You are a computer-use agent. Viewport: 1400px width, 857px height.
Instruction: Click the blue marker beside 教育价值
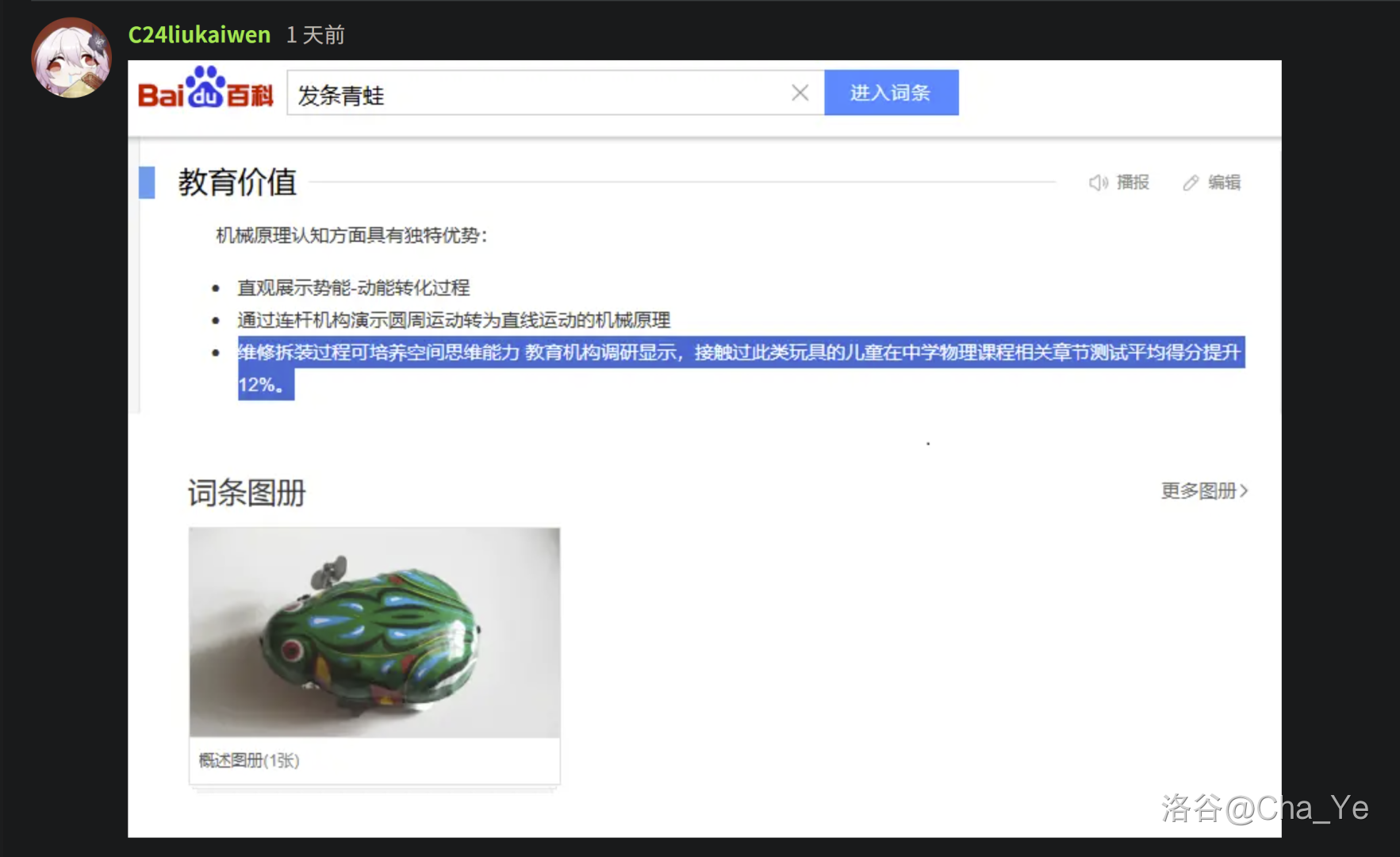click(x=147, y=183)
